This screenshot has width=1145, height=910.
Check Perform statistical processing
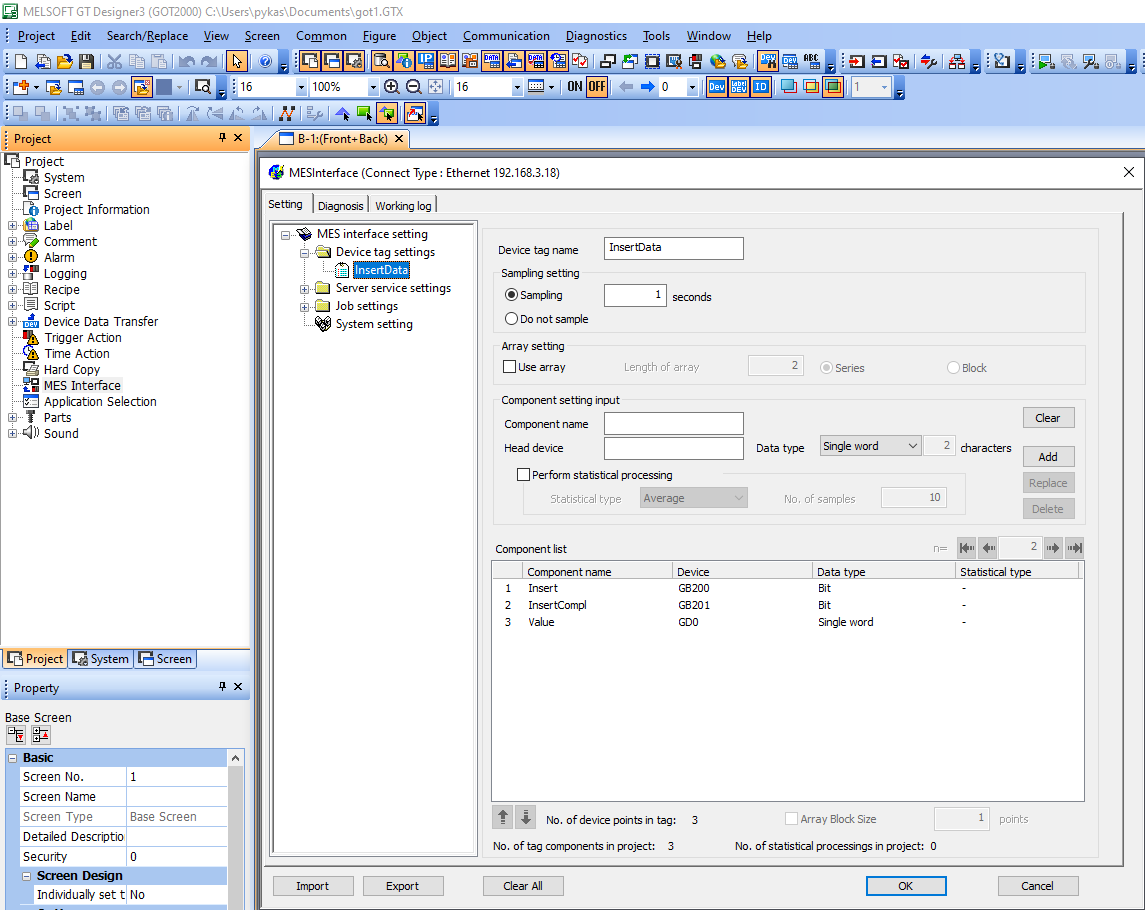pyautogui.click(x=523, y=475)
